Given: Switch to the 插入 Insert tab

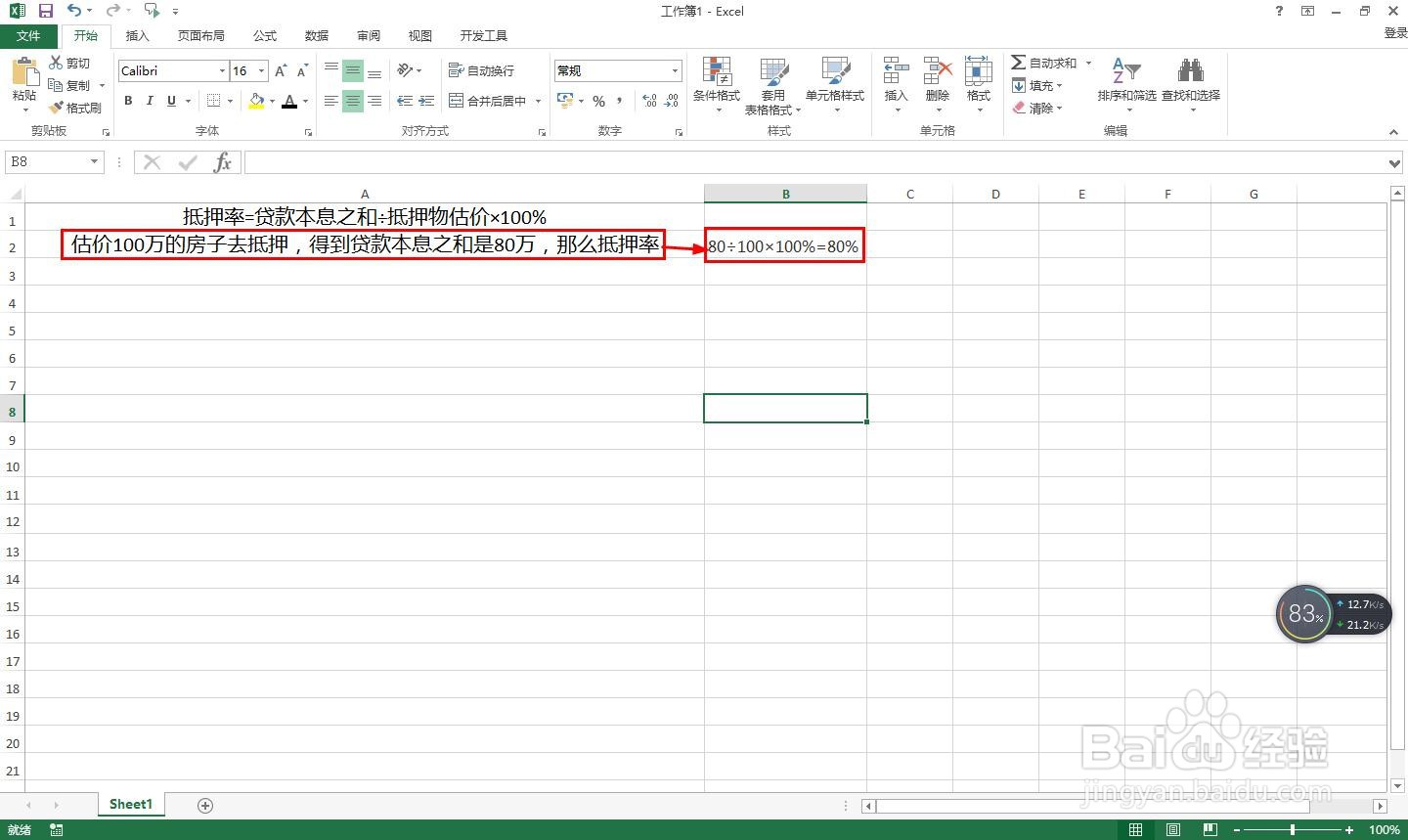Looking at the screenshot, I should (138, 35).
